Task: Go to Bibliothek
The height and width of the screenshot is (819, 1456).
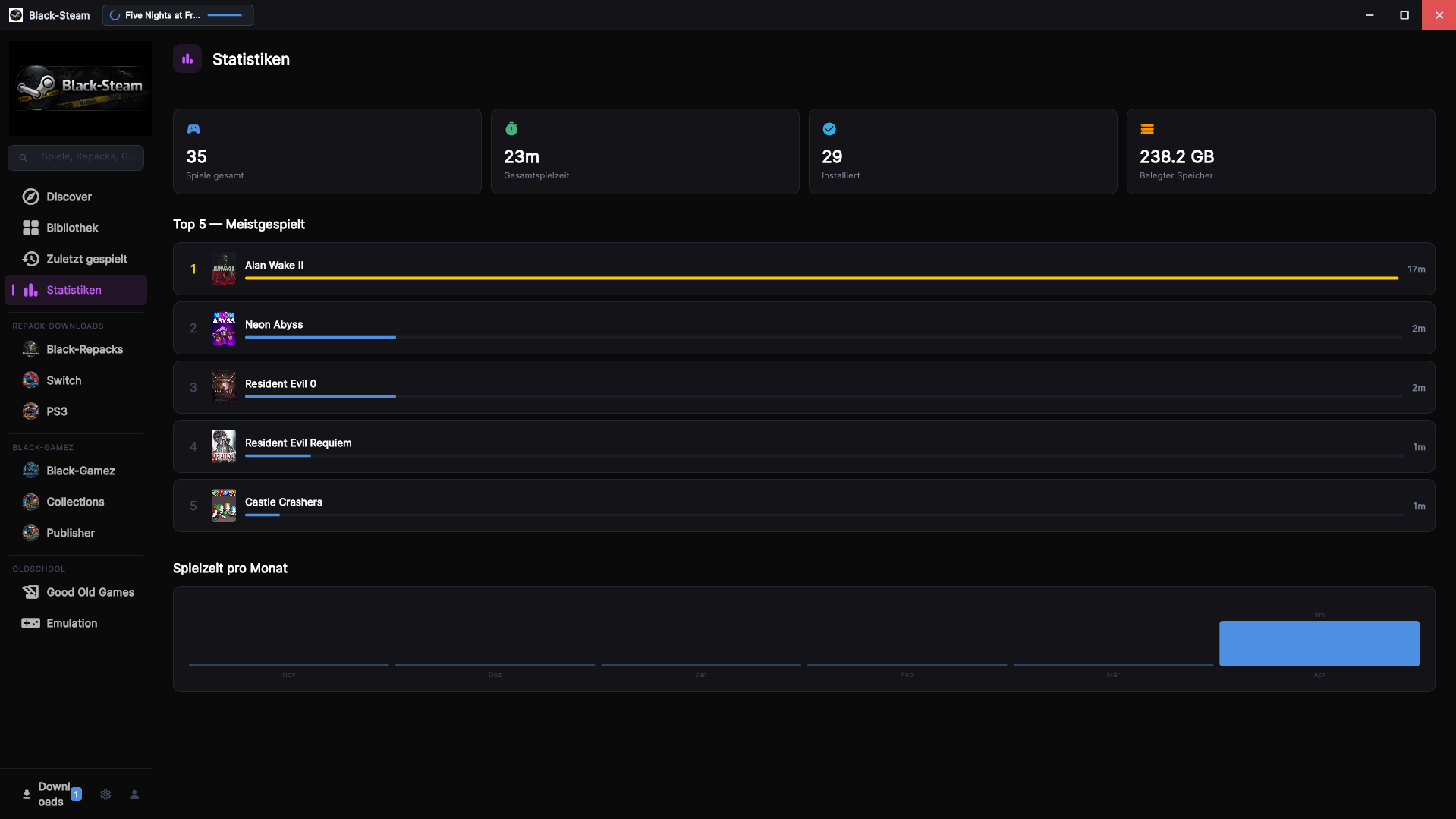Action: (x=76, y=228)
